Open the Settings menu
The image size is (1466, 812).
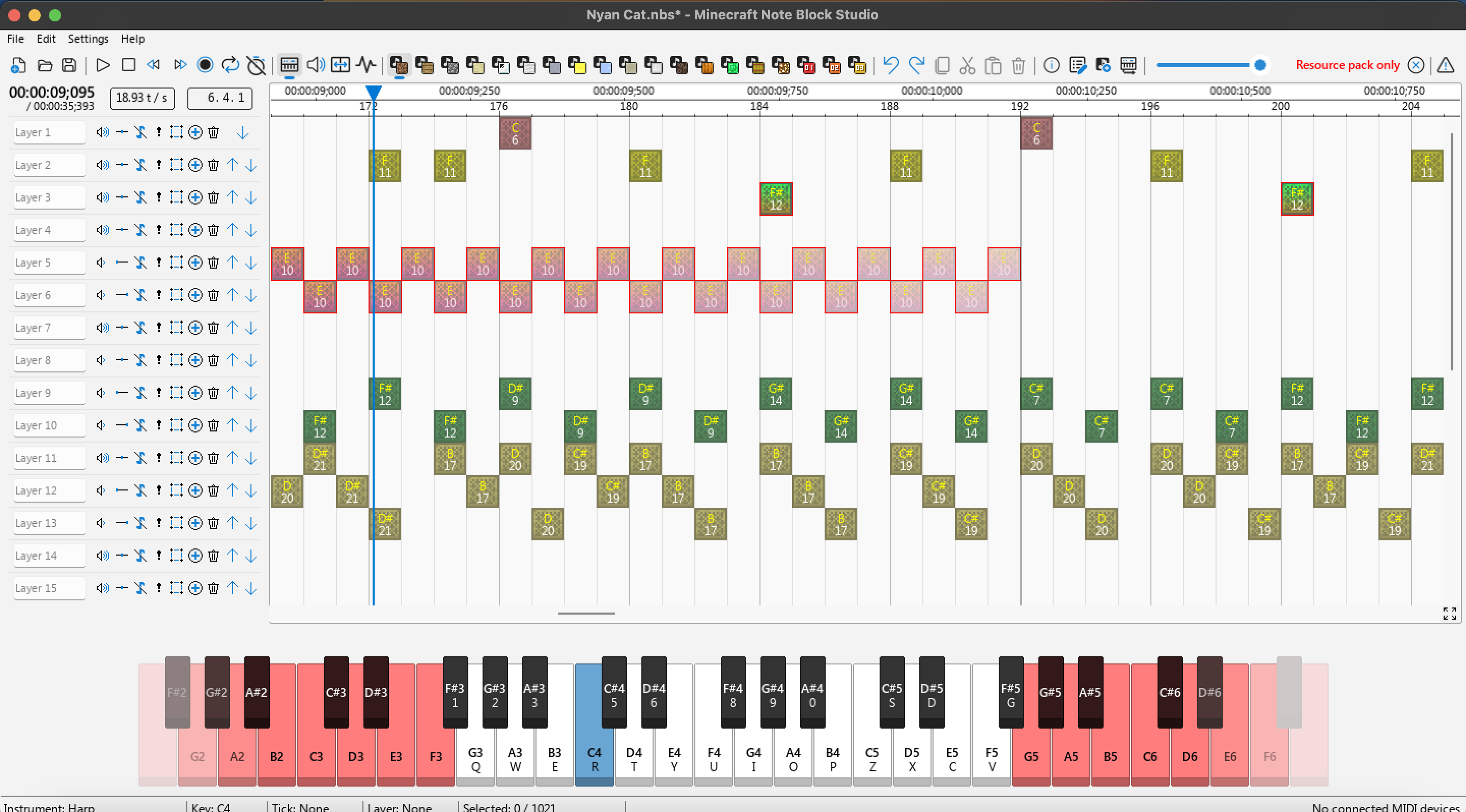click(x=88, y=39)
